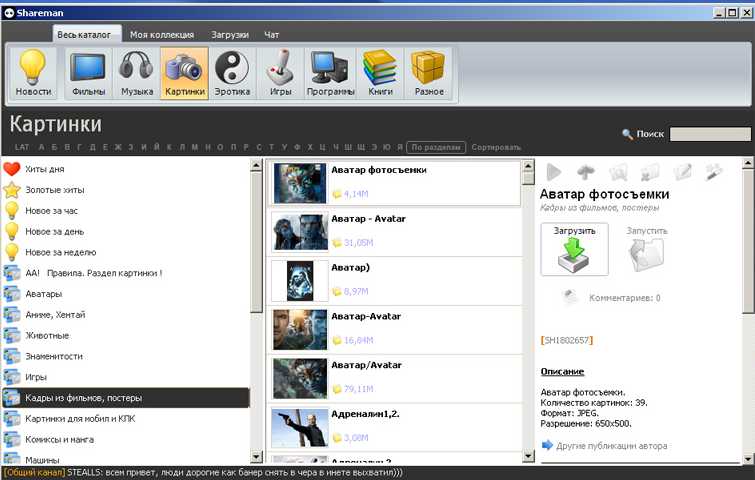The image size is (755, 480).
Task: Select Картинки для мобил и КПК section
Action: pyautogui.click(x=126, y=418)
